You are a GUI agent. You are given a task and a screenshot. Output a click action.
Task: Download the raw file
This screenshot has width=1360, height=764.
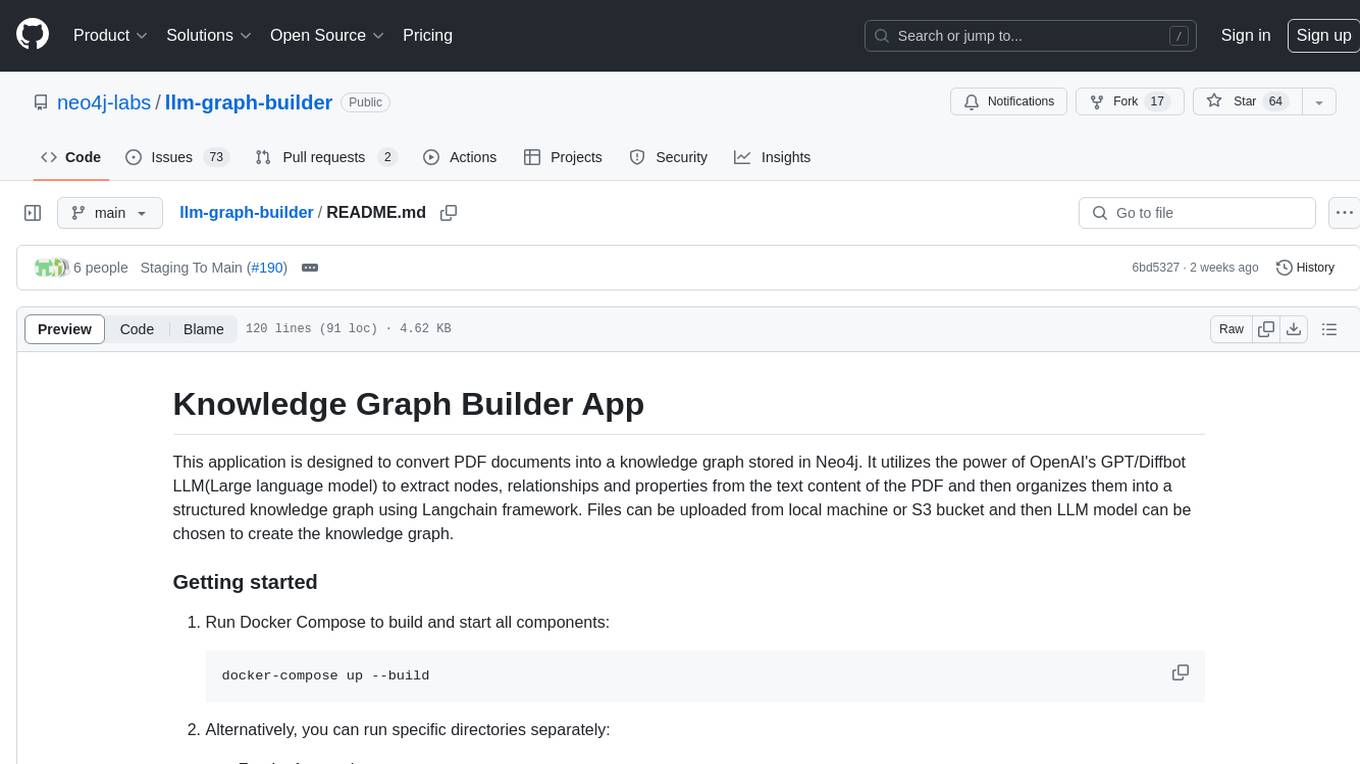tap(1293, 329)
